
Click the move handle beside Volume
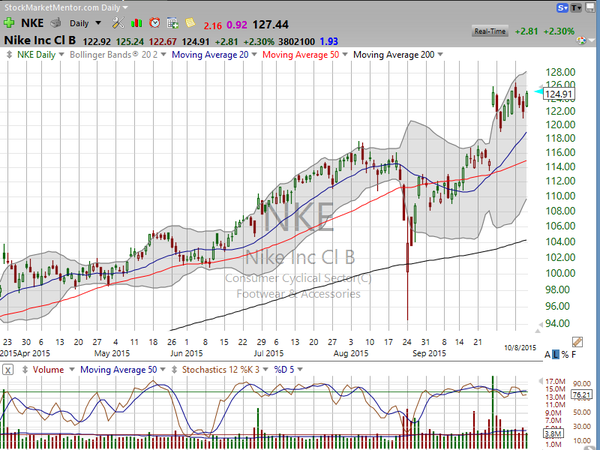(25, 370)
